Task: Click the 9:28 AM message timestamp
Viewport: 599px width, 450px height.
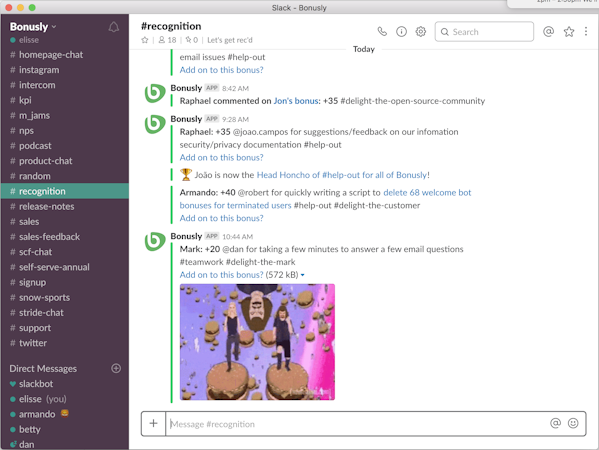Action: (235, 119)
